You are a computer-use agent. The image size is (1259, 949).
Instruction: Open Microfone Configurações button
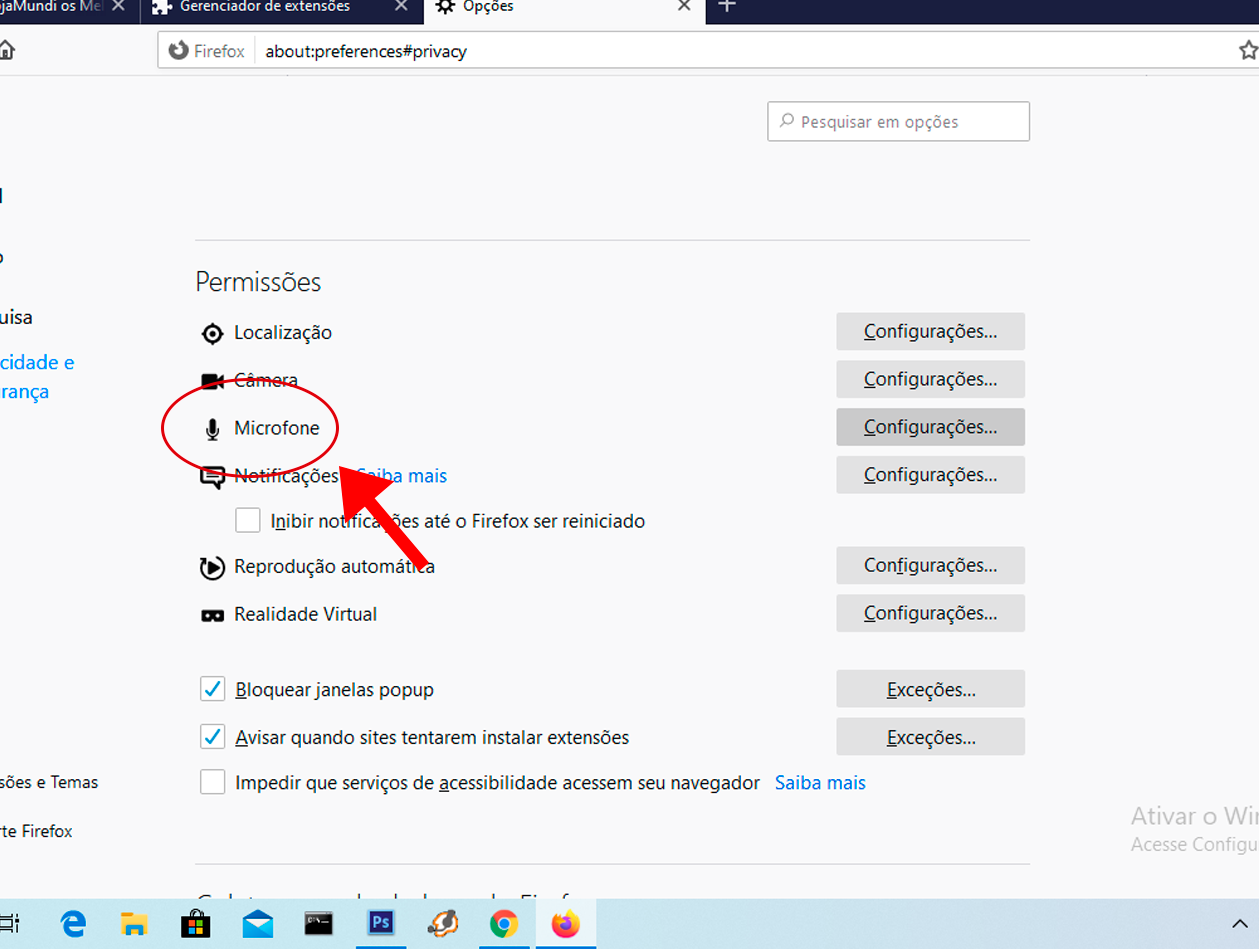(930, 427)
